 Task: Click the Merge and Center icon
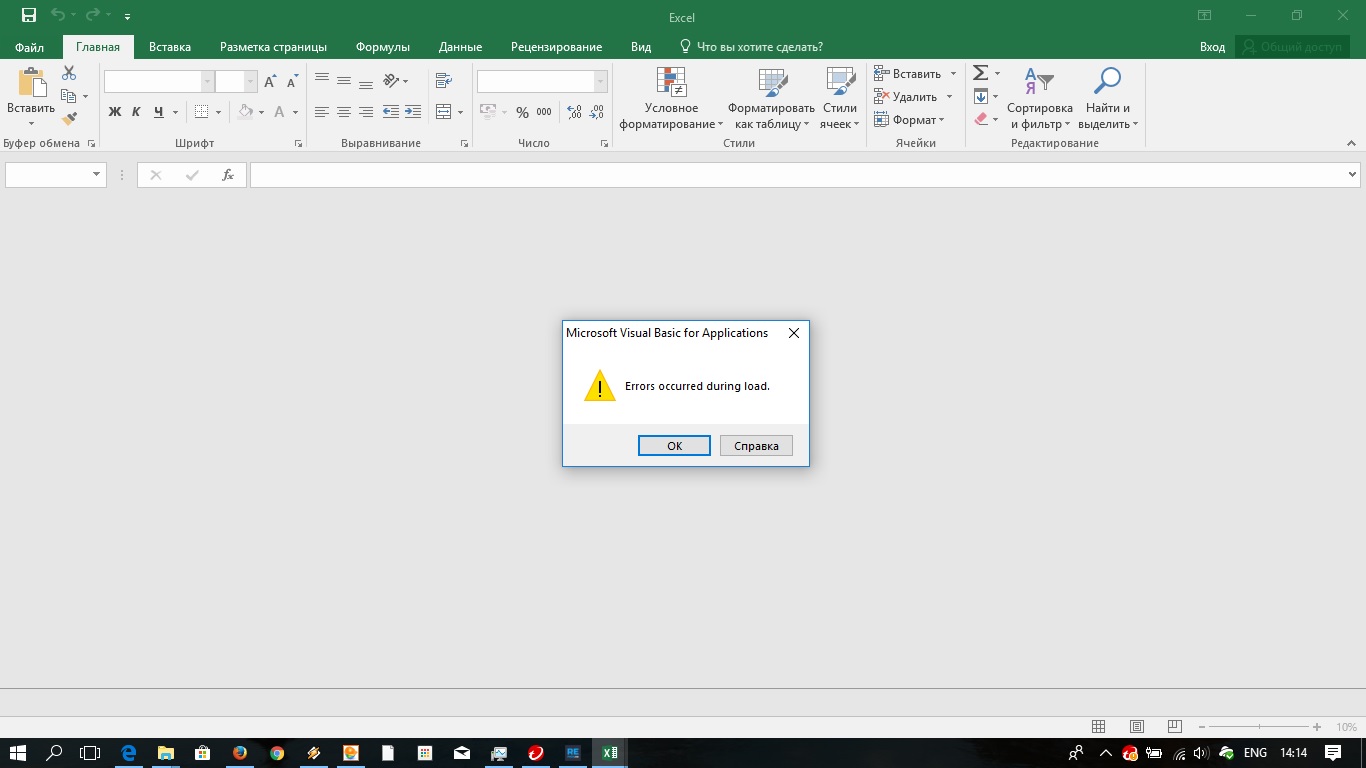click(x=444, y=112)
